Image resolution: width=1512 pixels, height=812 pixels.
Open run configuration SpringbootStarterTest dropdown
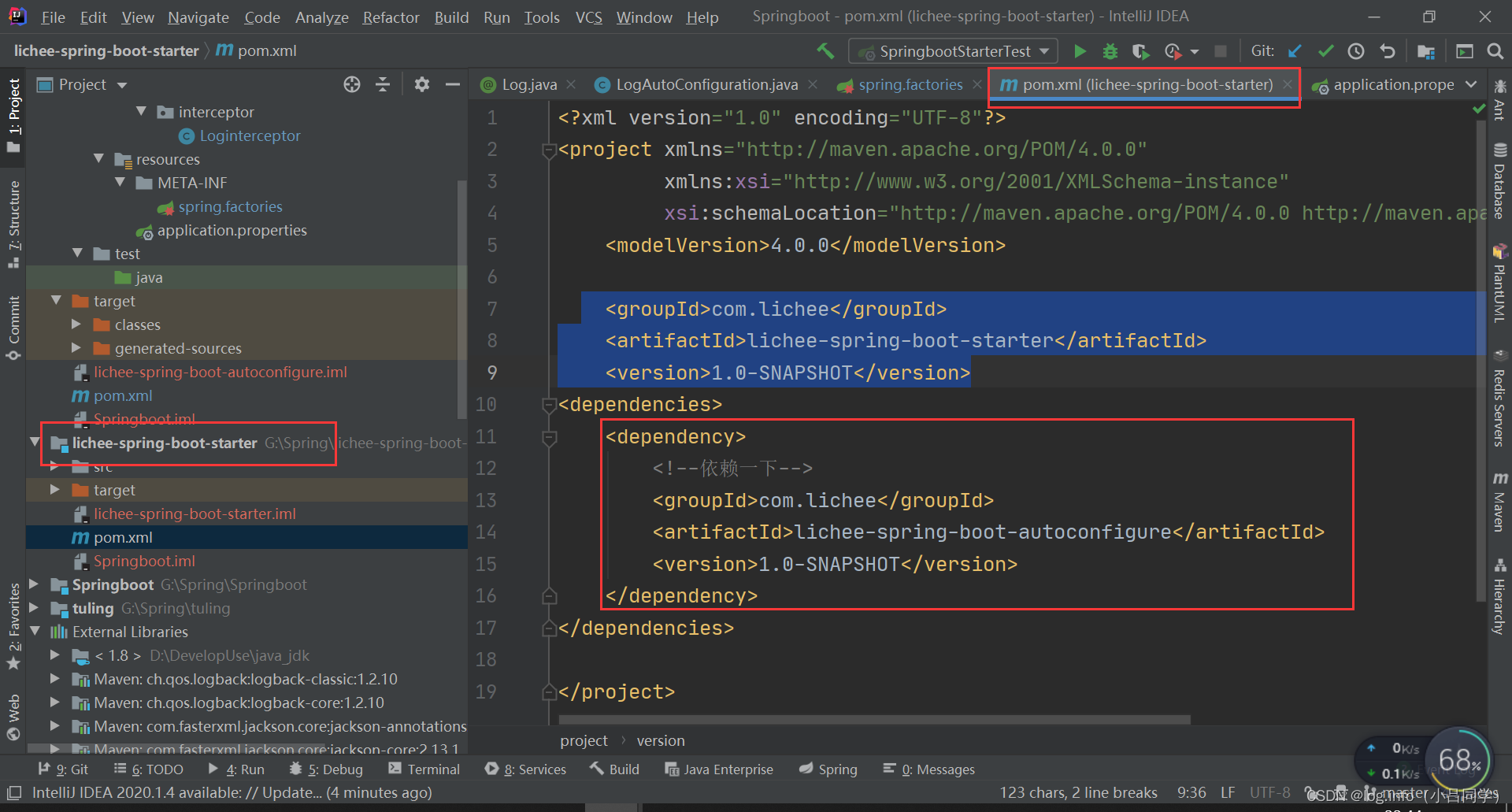(954, 51)
